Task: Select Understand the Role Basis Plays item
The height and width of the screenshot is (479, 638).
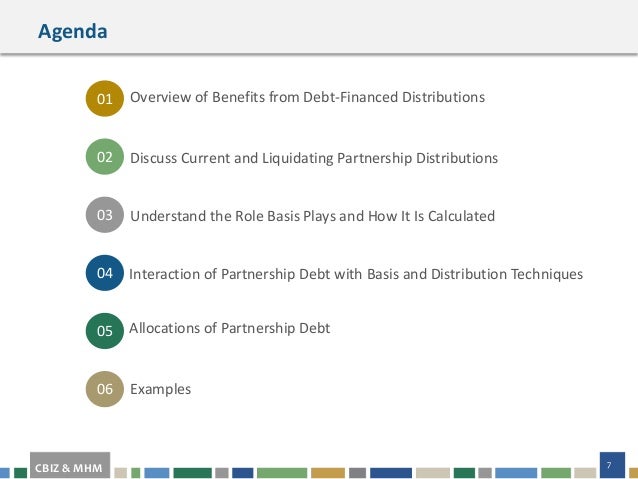Action: [312, 216]
